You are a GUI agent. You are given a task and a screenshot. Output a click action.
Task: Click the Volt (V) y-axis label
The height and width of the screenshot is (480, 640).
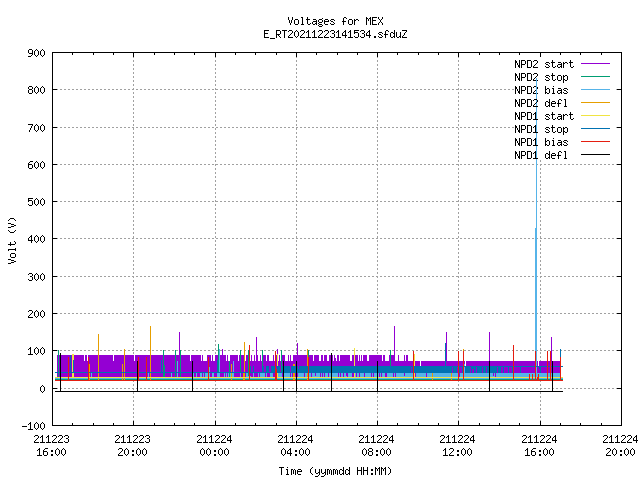[x=12, y=240]
